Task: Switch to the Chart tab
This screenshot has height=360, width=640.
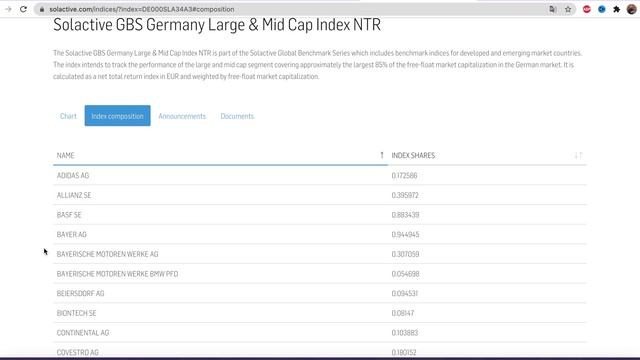Action: [x=68, y=116]
